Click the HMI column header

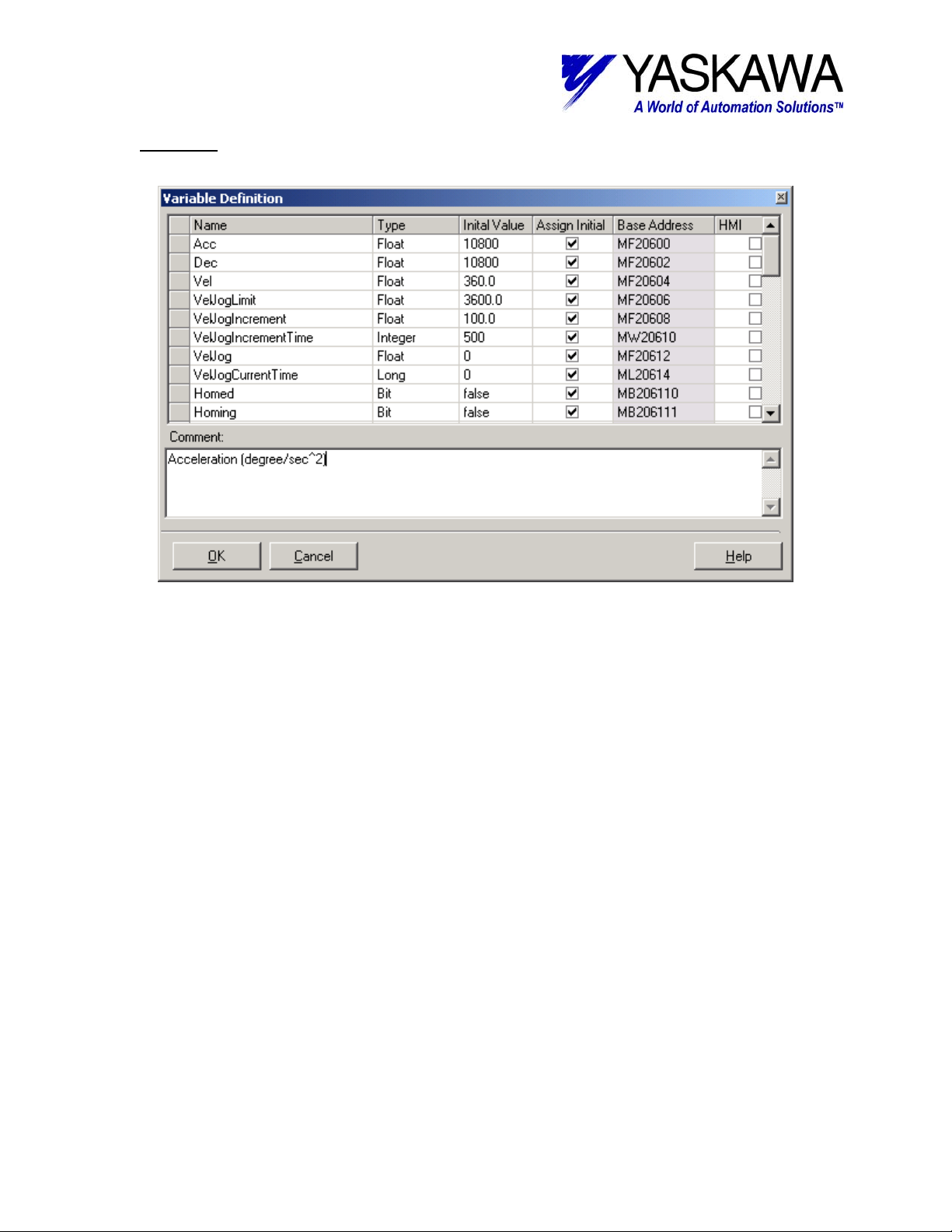click(738, 225)
